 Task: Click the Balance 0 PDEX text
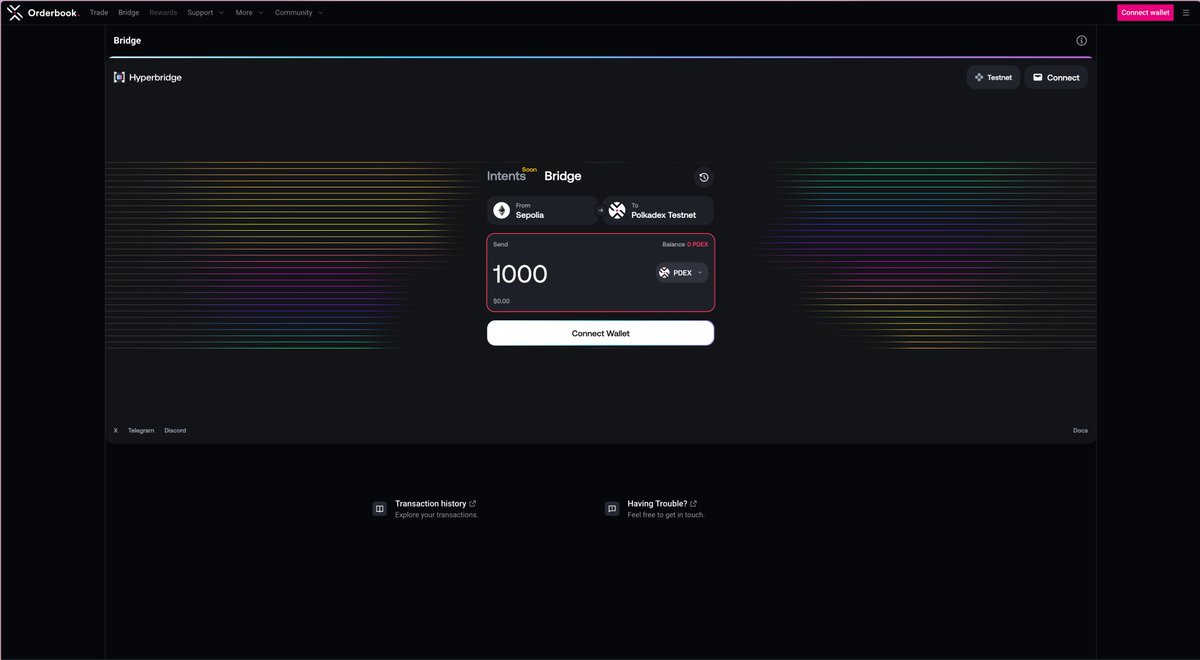(x=685, y=244)
